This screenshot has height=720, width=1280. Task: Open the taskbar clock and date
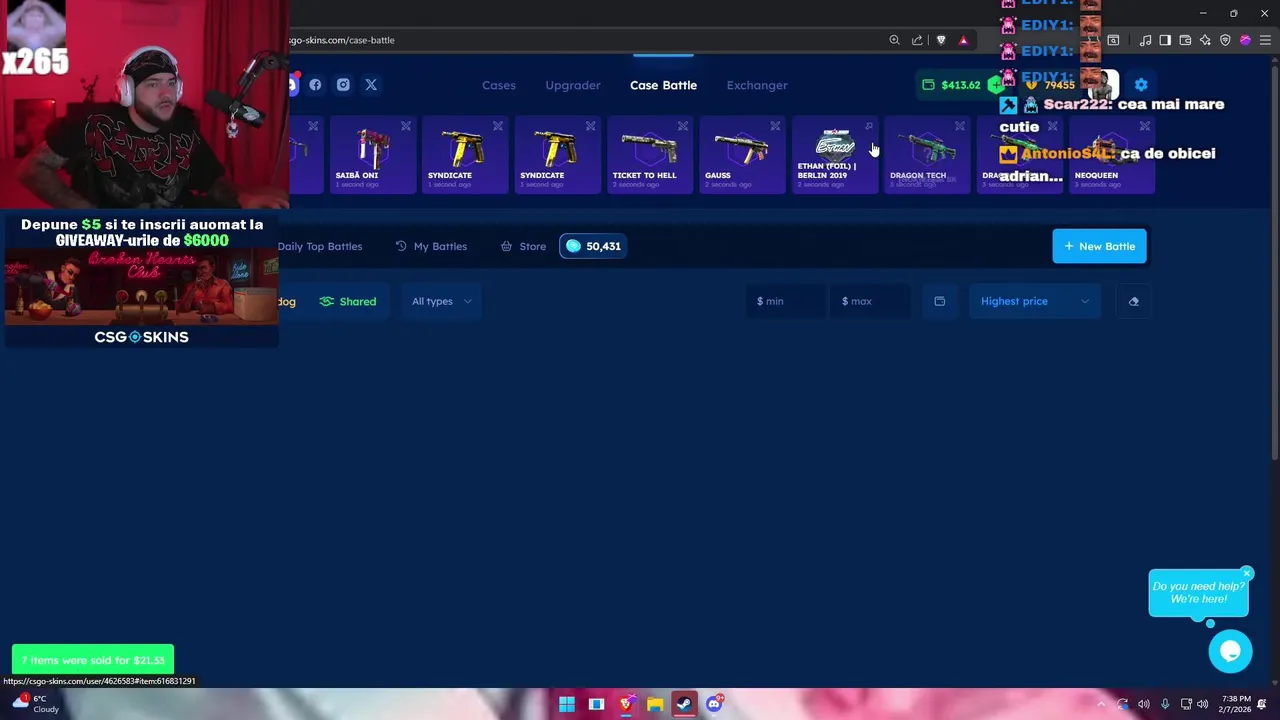(1234, 704)
